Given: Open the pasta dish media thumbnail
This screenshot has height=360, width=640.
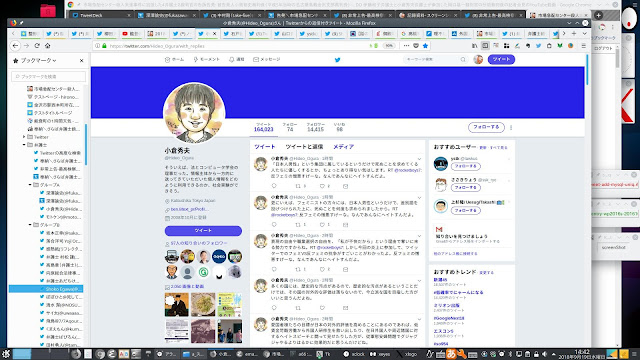Looking at the screenshot, I should 203,304.
